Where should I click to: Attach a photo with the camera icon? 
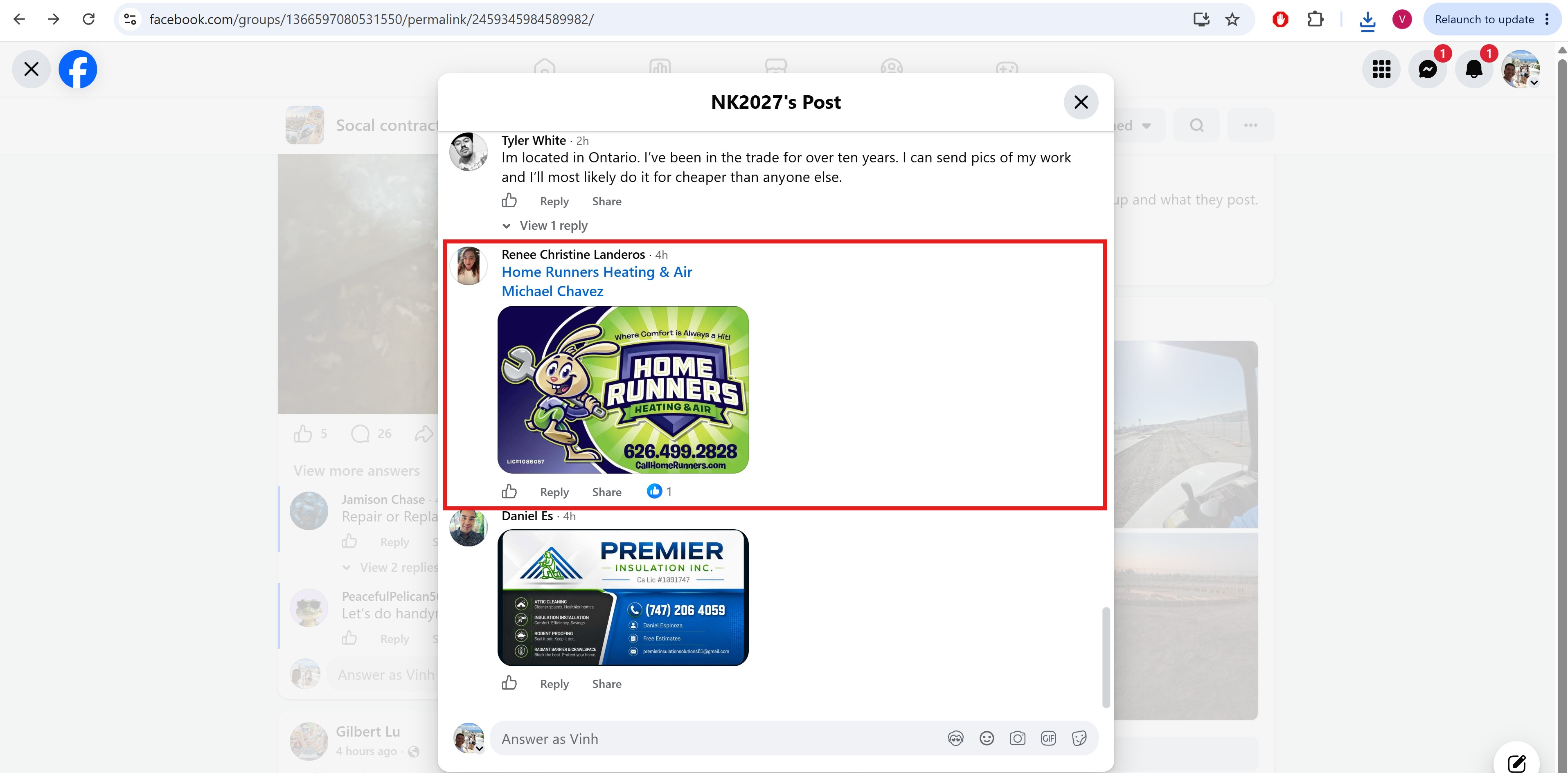coord(1017,738)
